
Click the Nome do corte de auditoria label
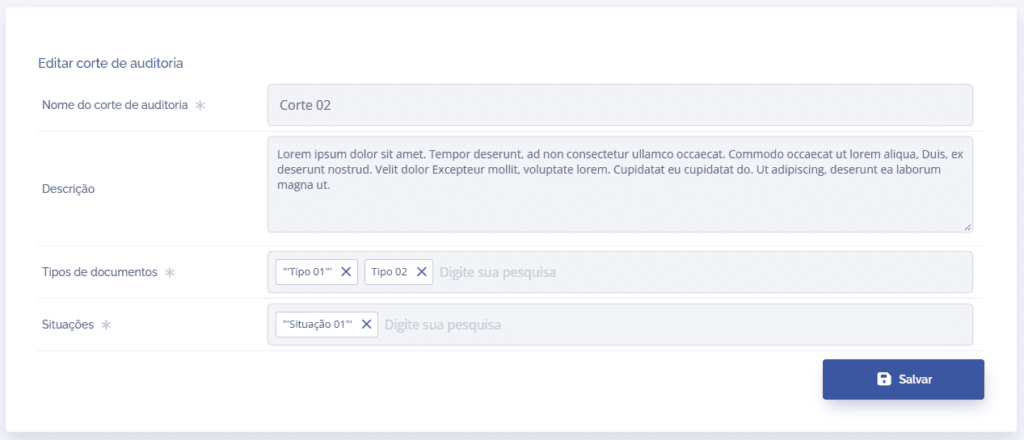coord(115,105)
